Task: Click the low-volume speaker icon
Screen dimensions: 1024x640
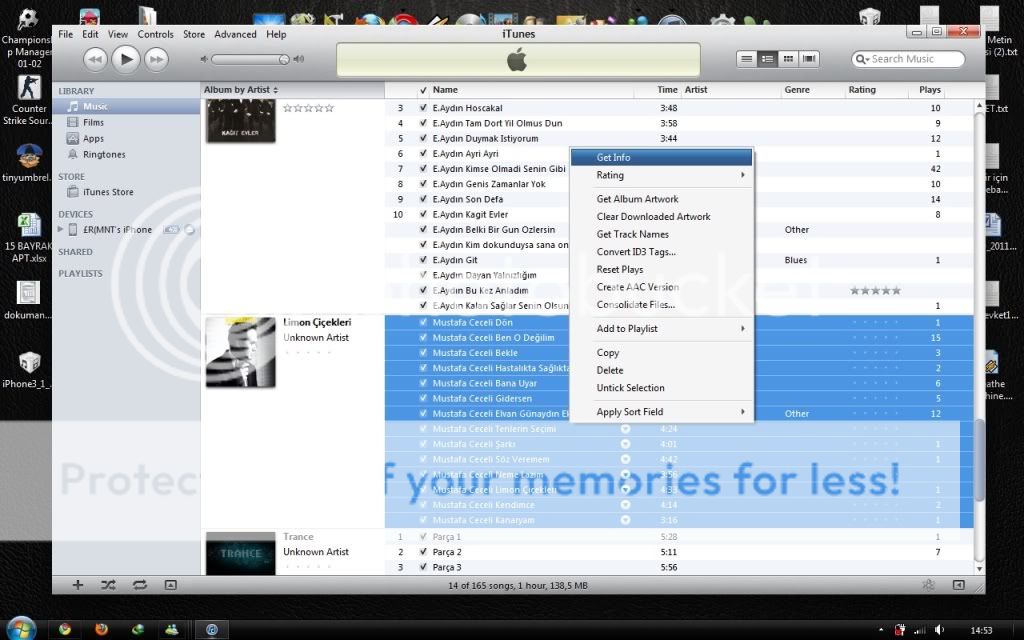Action: pyautogui.click(x=204, y=59)
